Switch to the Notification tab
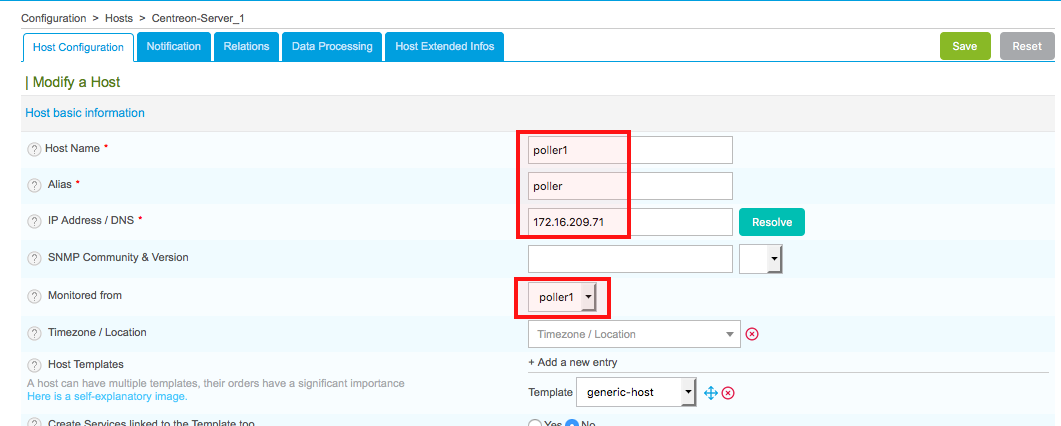The height and width of the screenshot is (426, 1061). pyautogui.click(x=174, y=46)
